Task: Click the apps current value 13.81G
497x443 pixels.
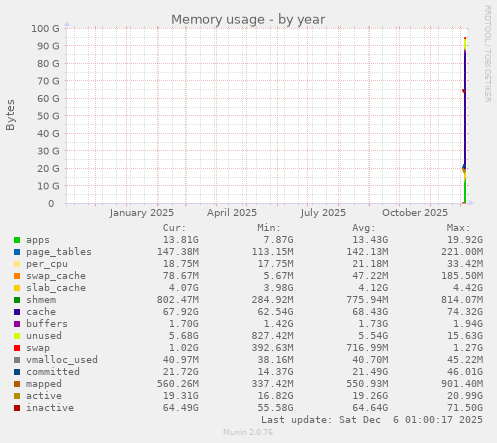Action: click(180, 240)
